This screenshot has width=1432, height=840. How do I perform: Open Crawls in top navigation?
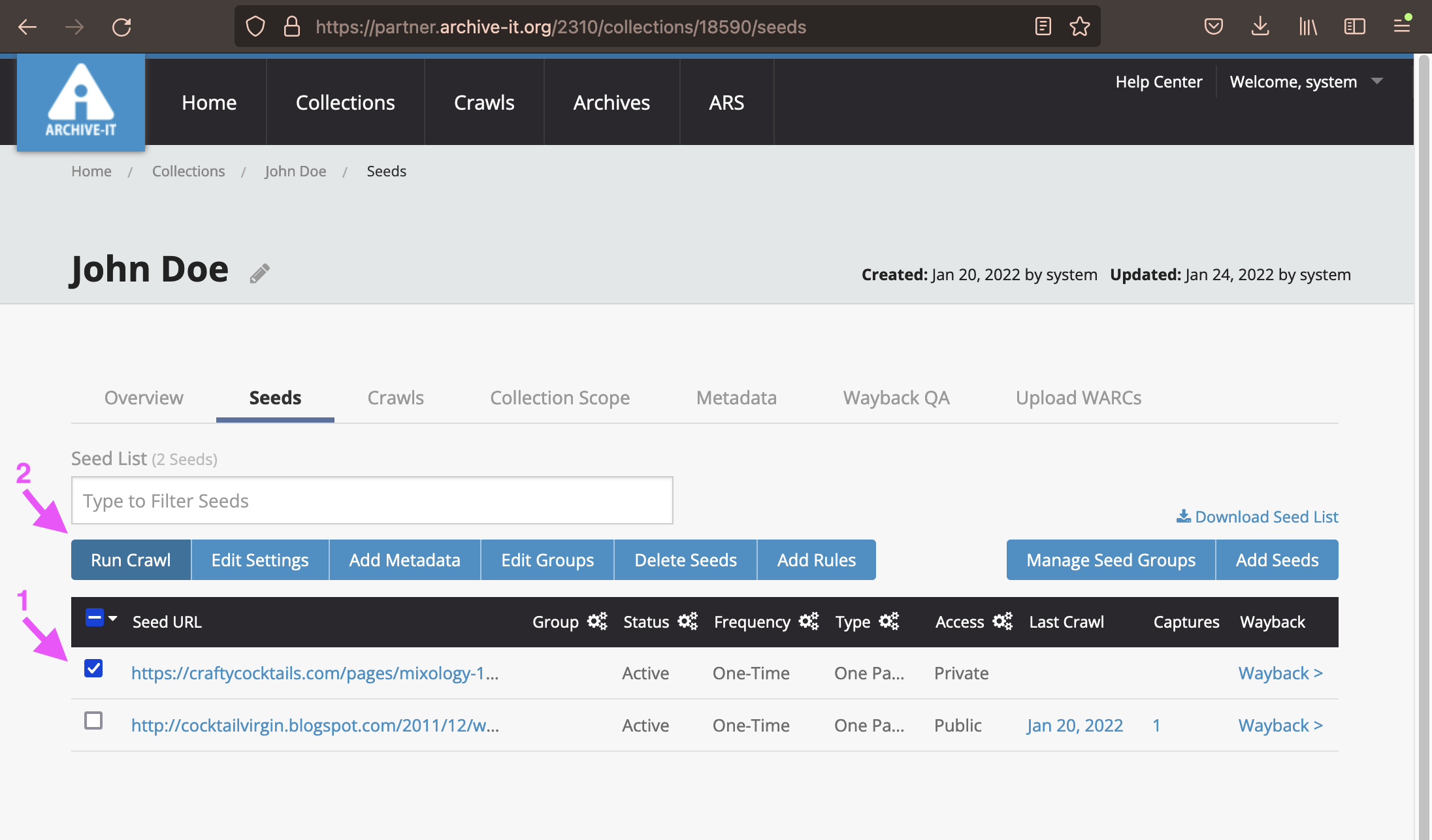pos(484,103)
